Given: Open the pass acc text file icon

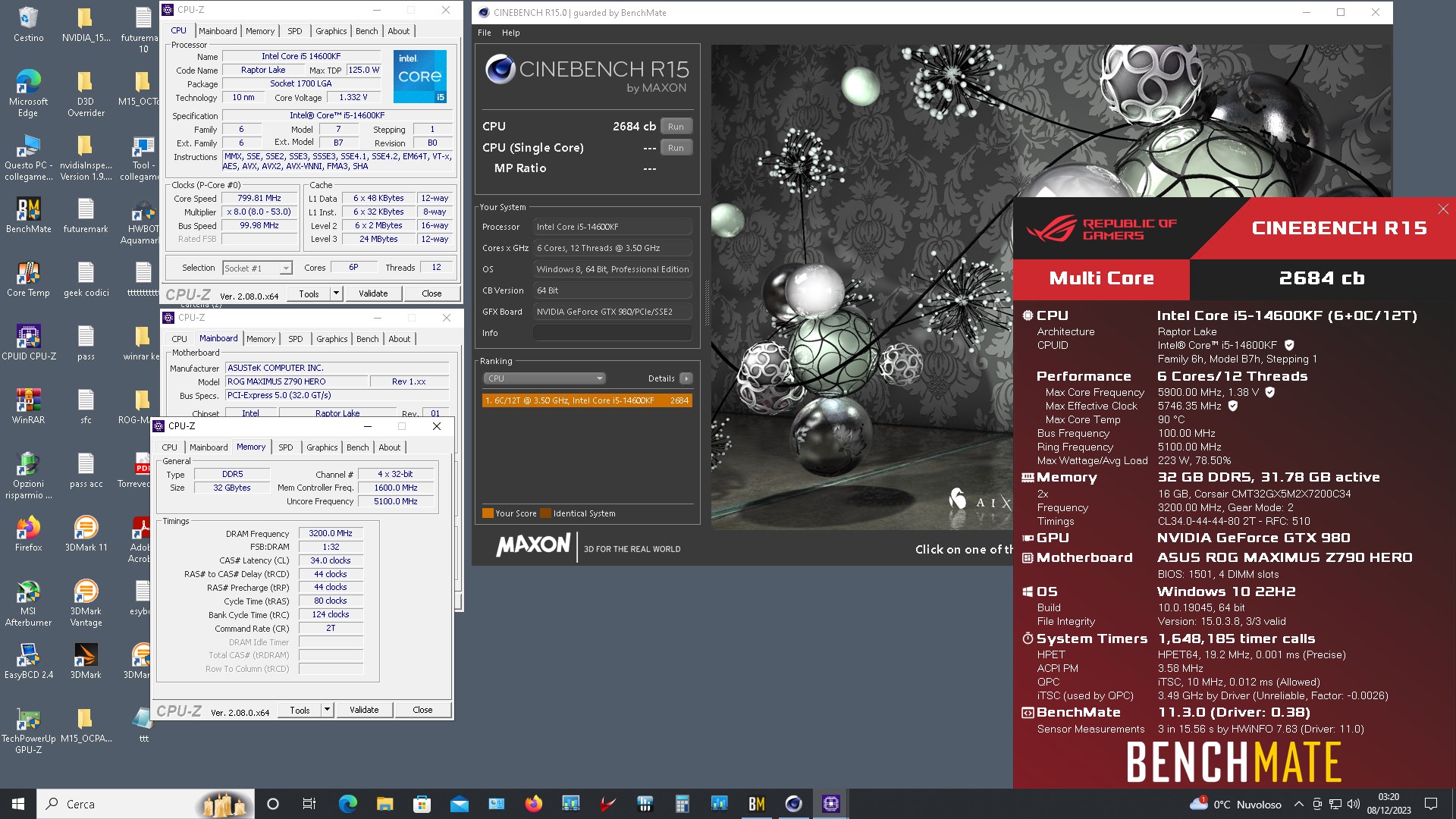Looking at the screenshot, I should tap(86, 469).
